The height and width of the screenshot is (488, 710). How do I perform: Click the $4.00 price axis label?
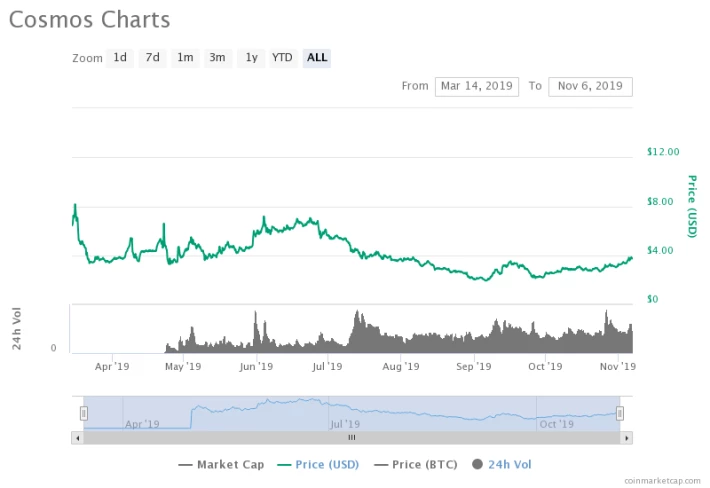point(660,250)
